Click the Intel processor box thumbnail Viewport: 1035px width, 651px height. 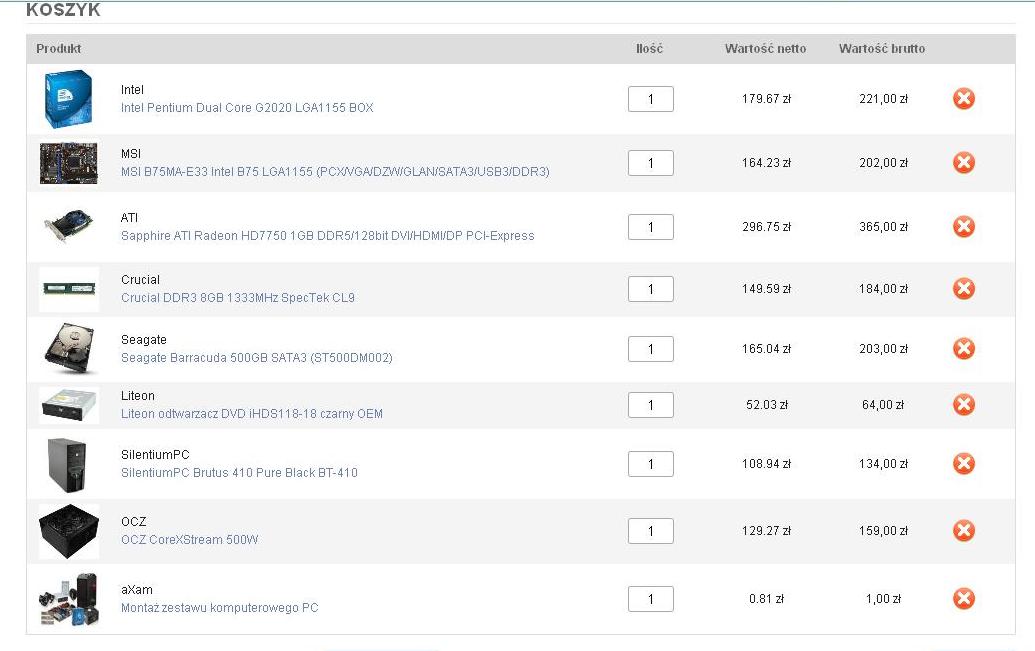(x=68, y=99)
